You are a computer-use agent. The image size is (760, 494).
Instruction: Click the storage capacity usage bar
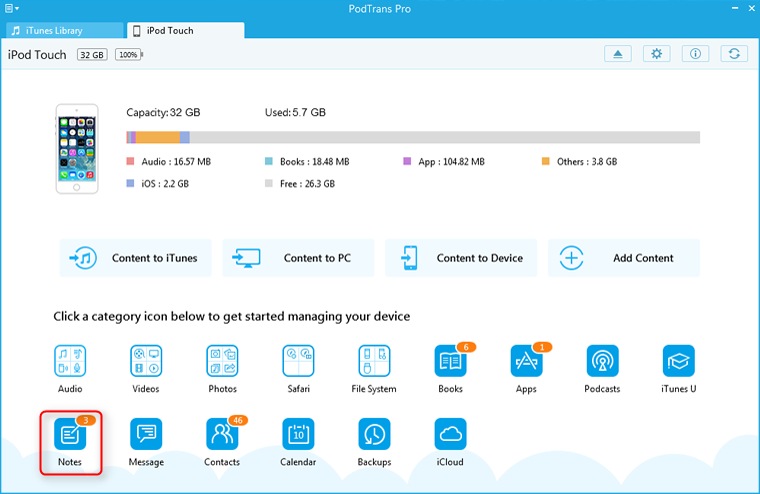(x=412, y=137)
